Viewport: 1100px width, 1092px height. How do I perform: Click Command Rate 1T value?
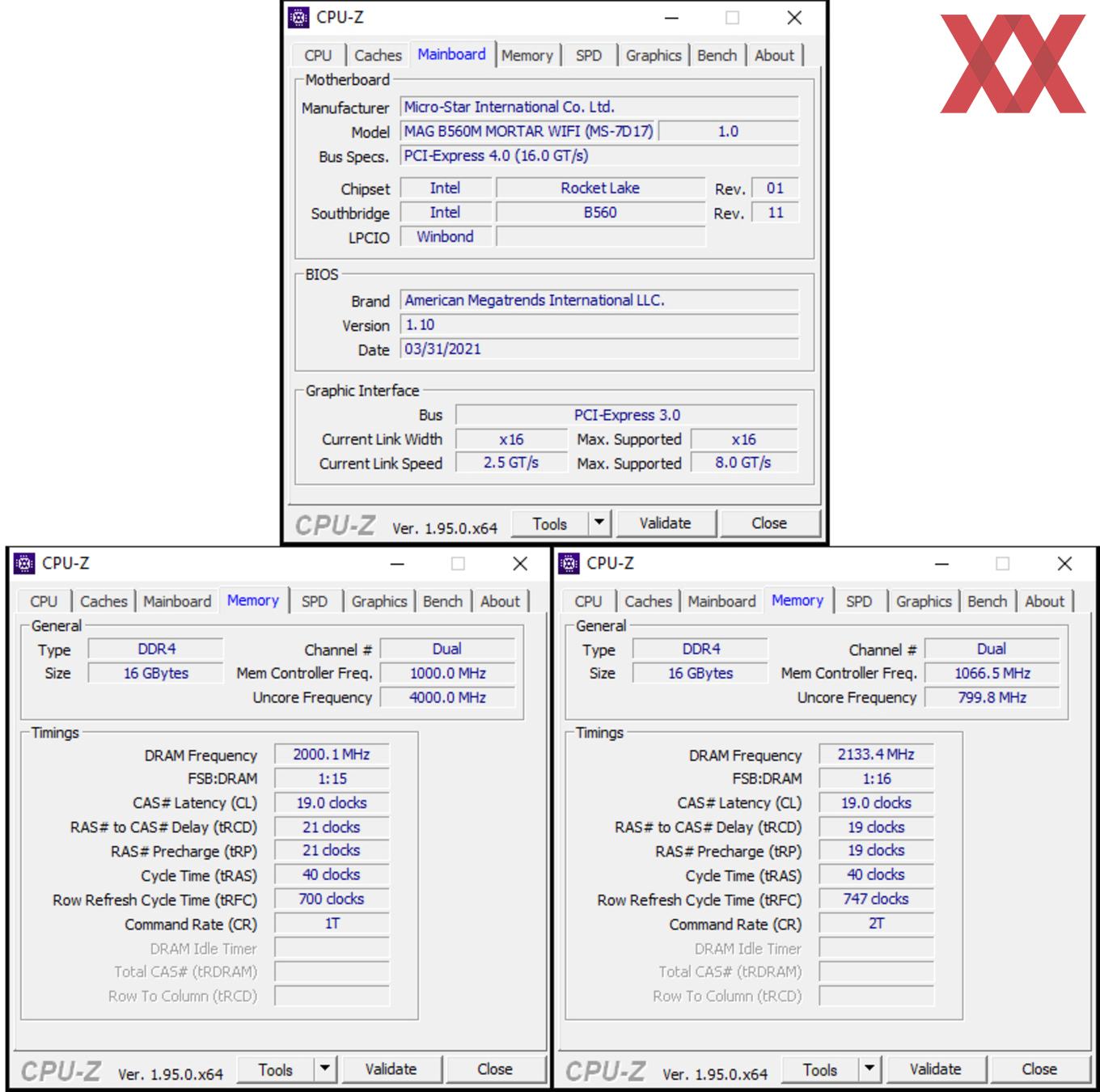(332, 923)
